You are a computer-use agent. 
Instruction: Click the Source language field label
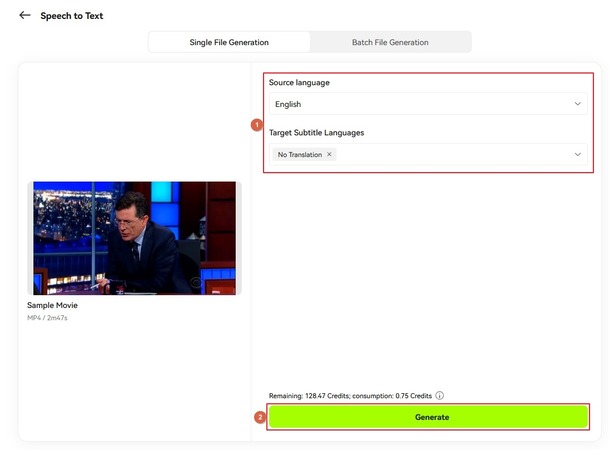click(299, 82)
